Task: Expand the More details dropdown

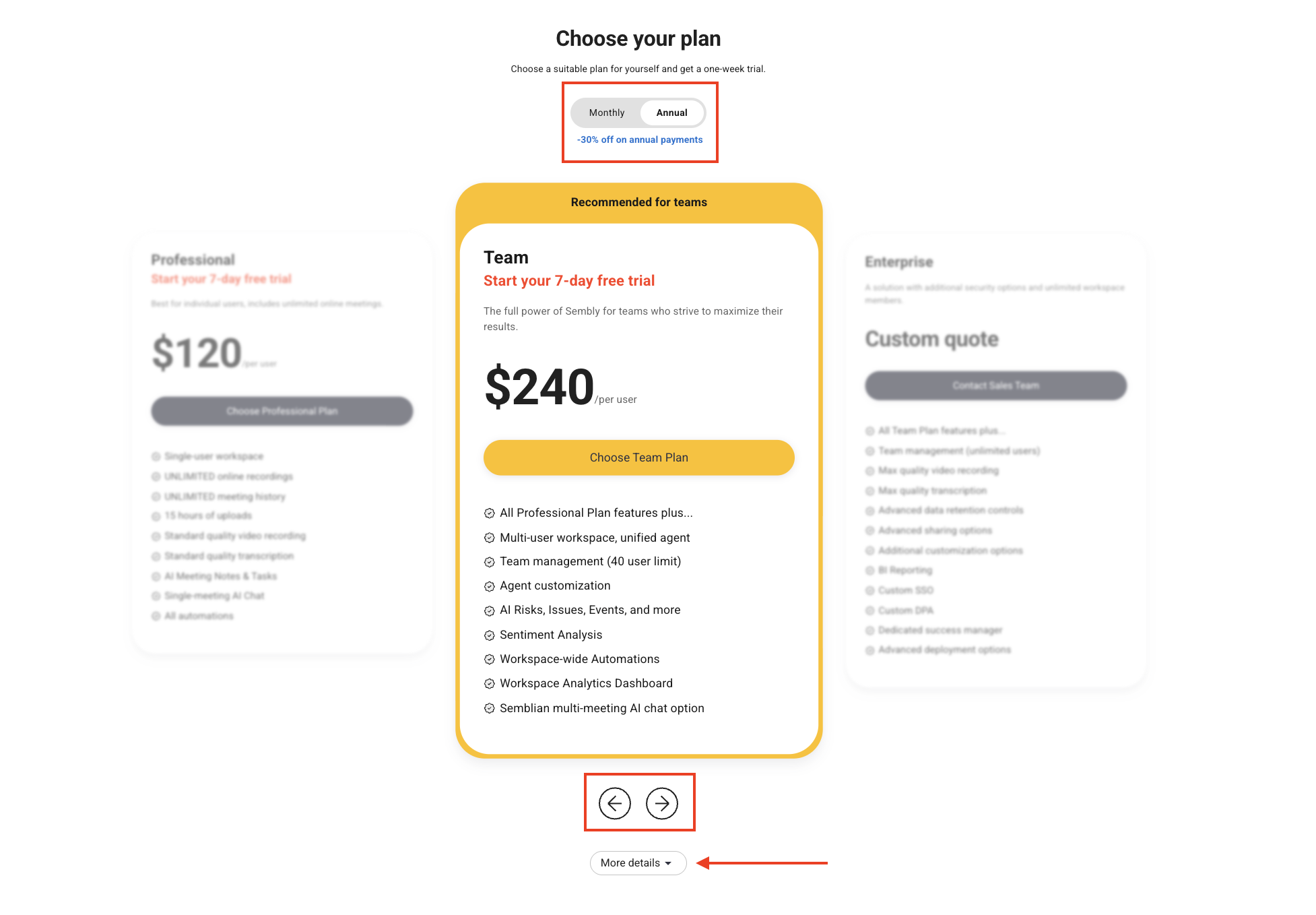Action: [630, 863]
